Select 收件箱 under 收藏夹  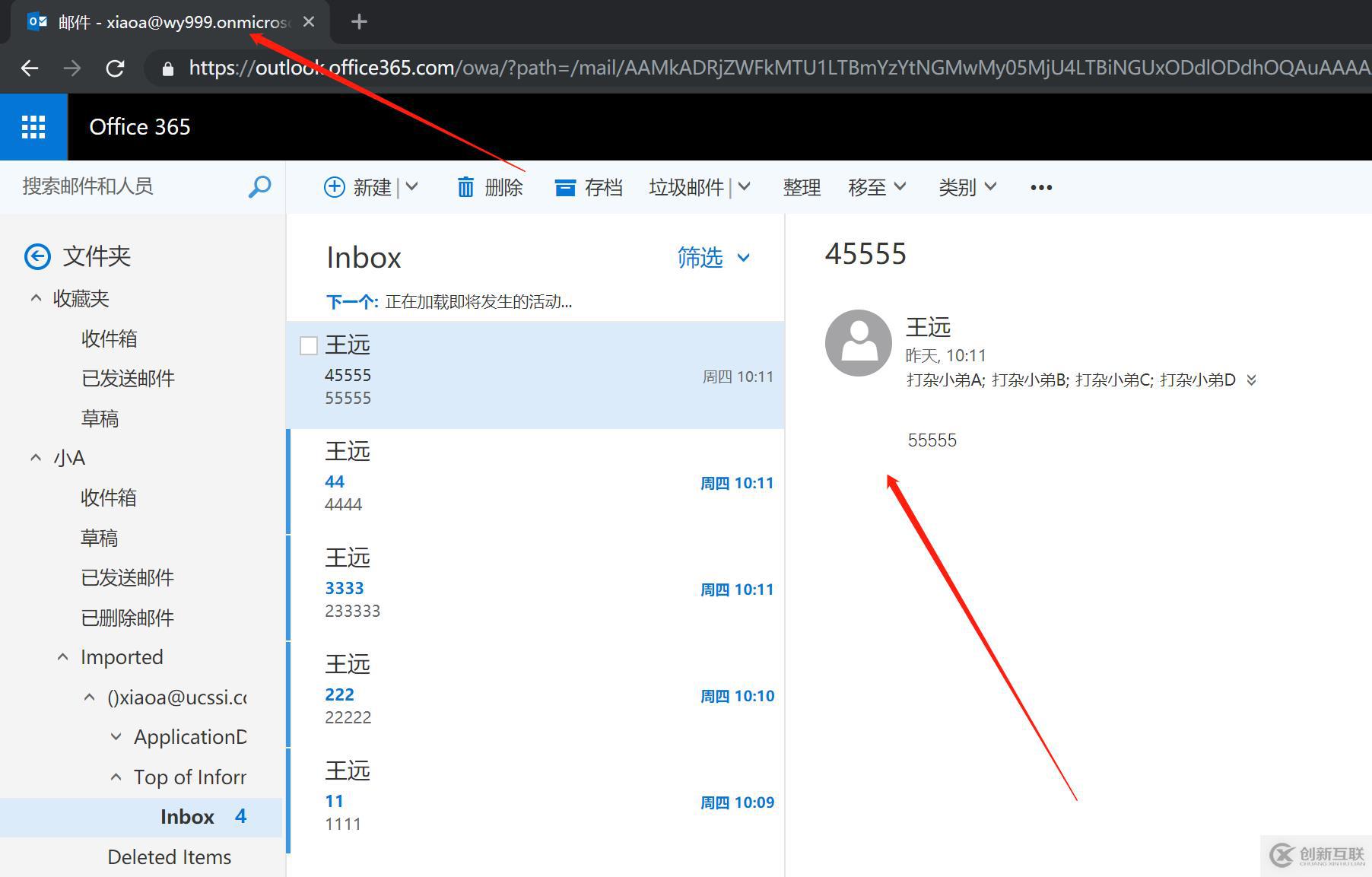click(109, 338)
